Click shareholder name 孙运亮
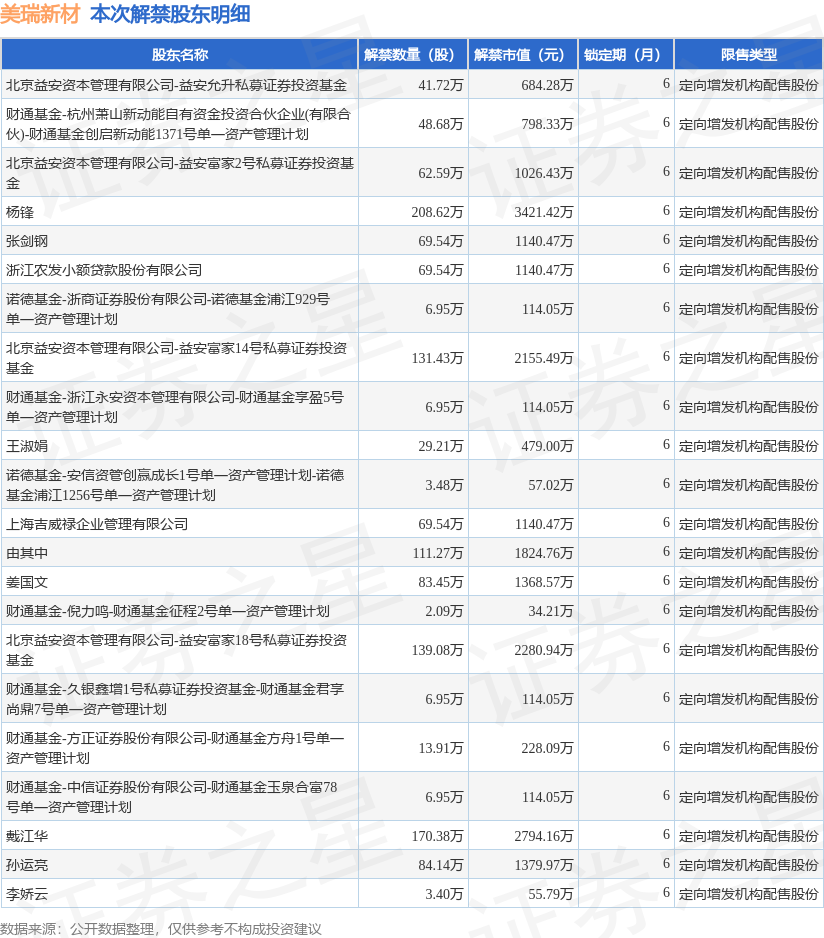 click(26, 865)
